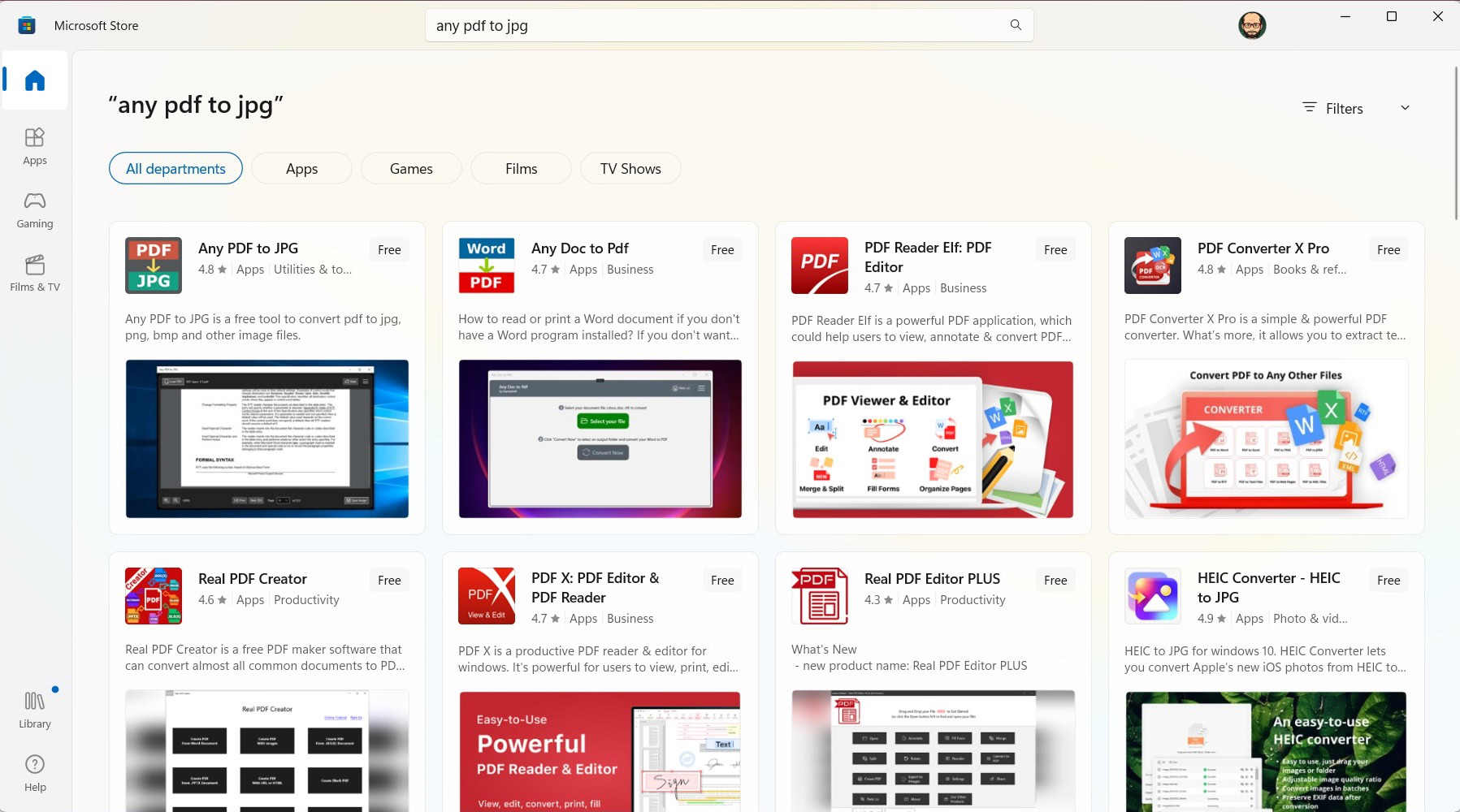Select the All departments filter
Viewport: 1460px width, 812px height.
(x=175, y=168)
